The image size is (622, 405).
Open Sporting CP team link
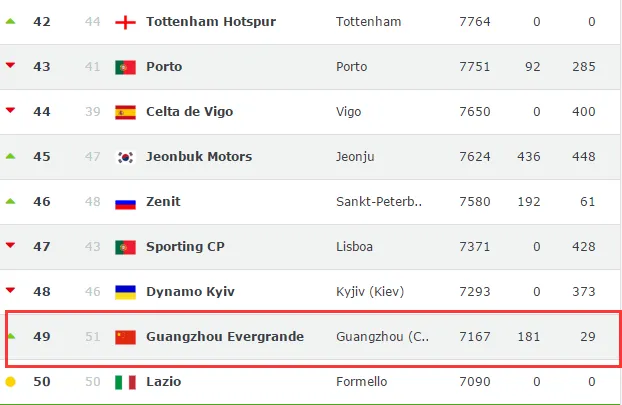[185, 246]
